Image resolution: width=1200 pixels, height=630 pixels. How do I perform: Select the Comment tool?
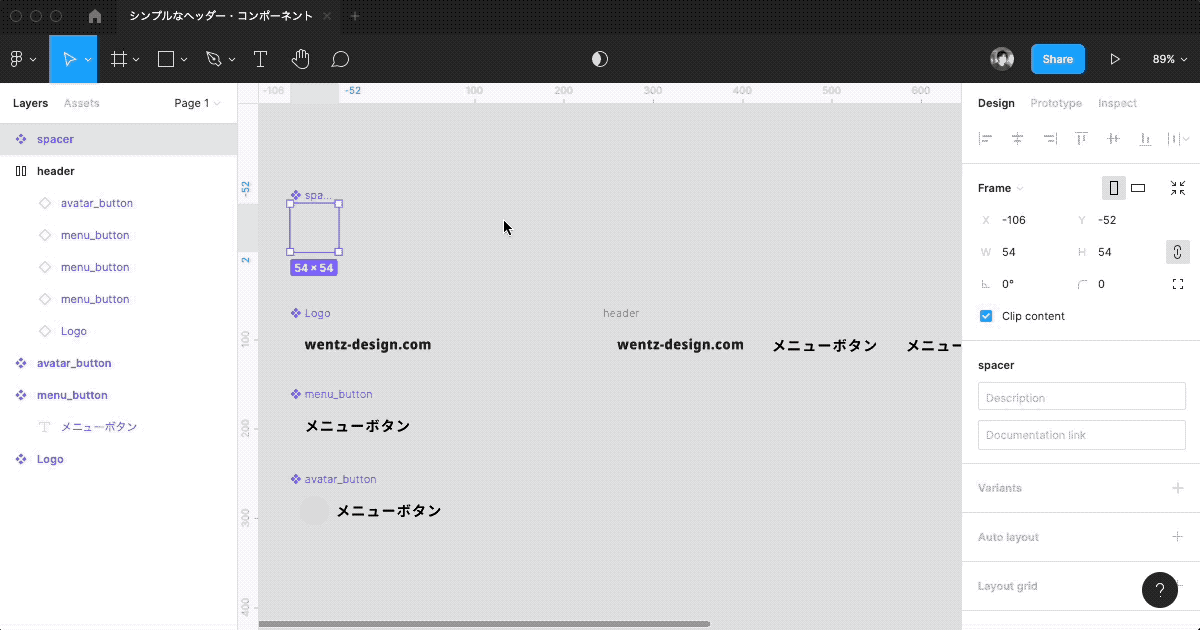[340, 60]
